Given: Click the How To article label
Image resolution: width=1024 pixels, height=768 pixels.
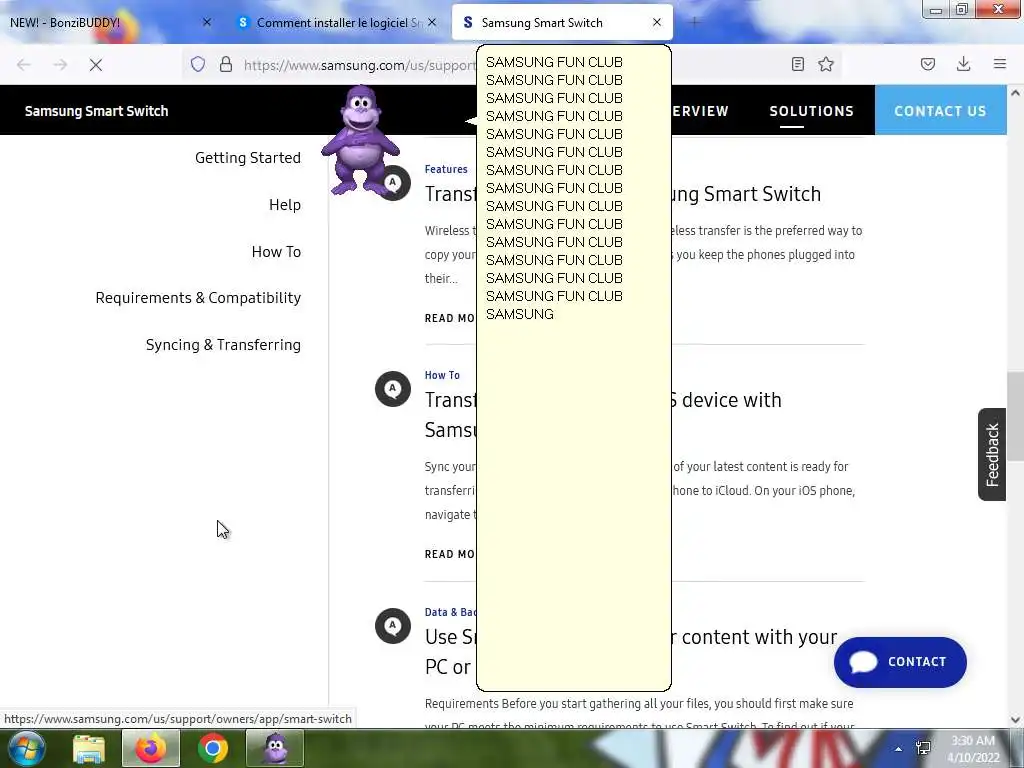Looking at the screenshot, I should pyautogui.click(x=442, y=375).
